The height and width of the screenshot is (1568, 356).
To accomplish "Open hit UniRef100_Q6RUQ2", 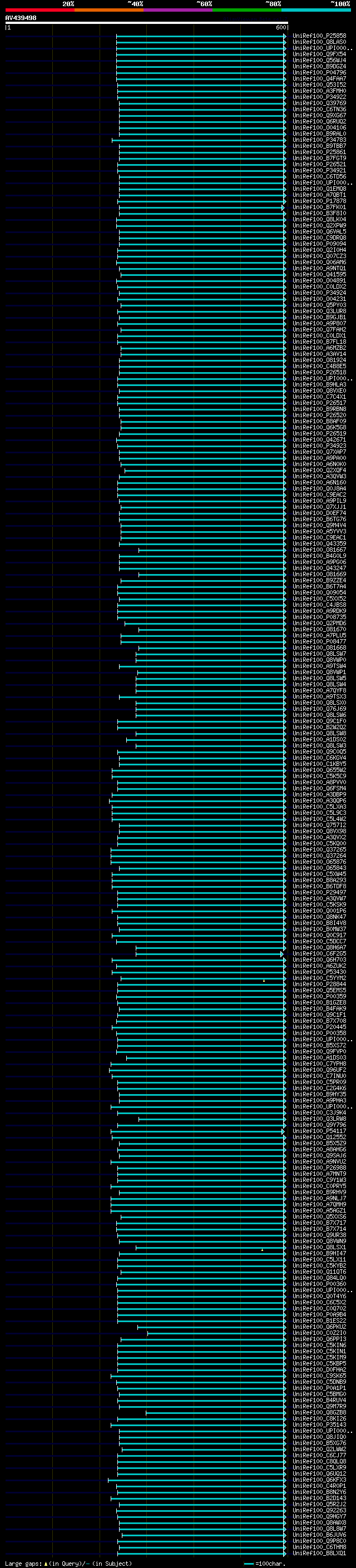I will click(319, 121).
